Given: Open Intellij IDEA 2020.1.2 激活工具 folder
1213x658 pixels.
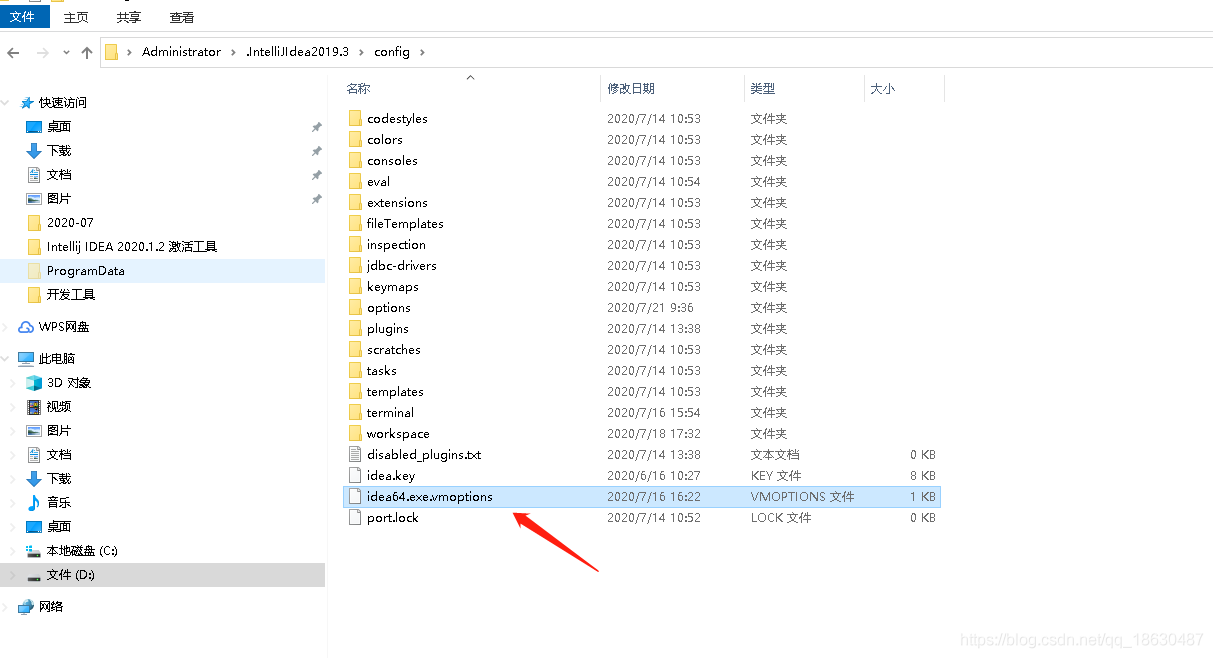Looking at the screenshot, I should tap(131, 246).
